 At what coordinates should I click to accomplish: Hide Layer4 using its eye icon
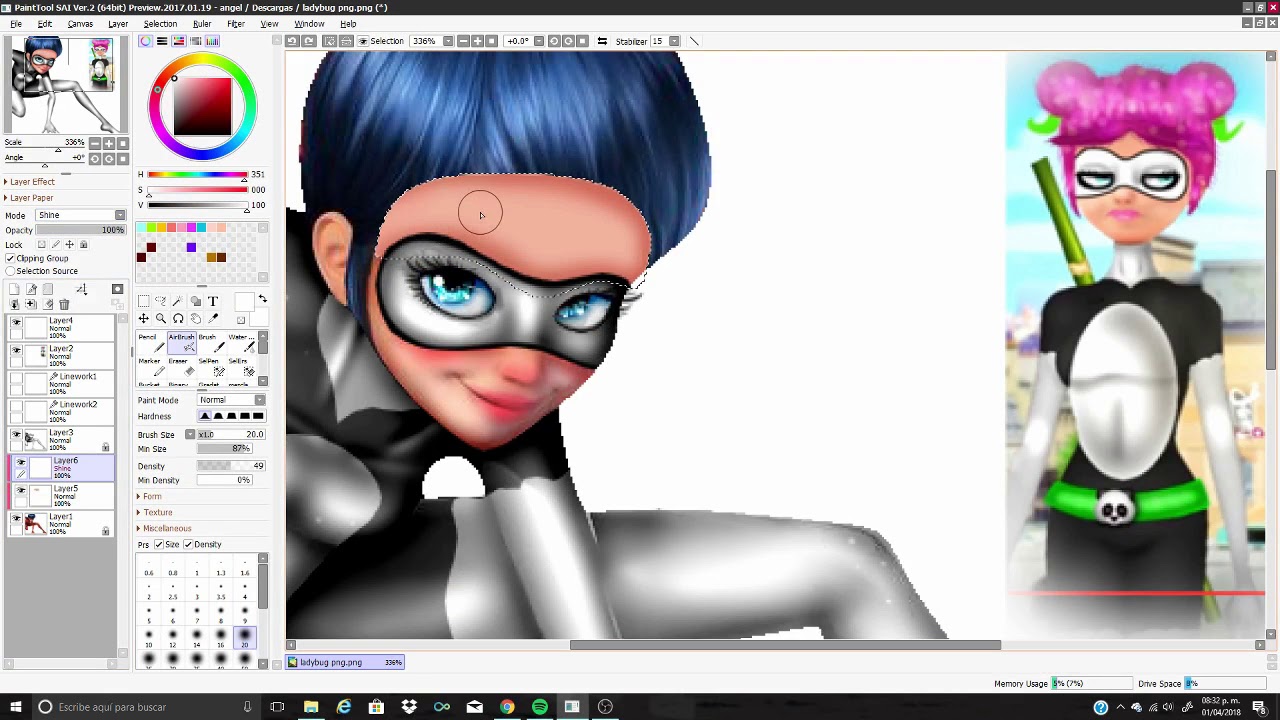coord(16,322)
